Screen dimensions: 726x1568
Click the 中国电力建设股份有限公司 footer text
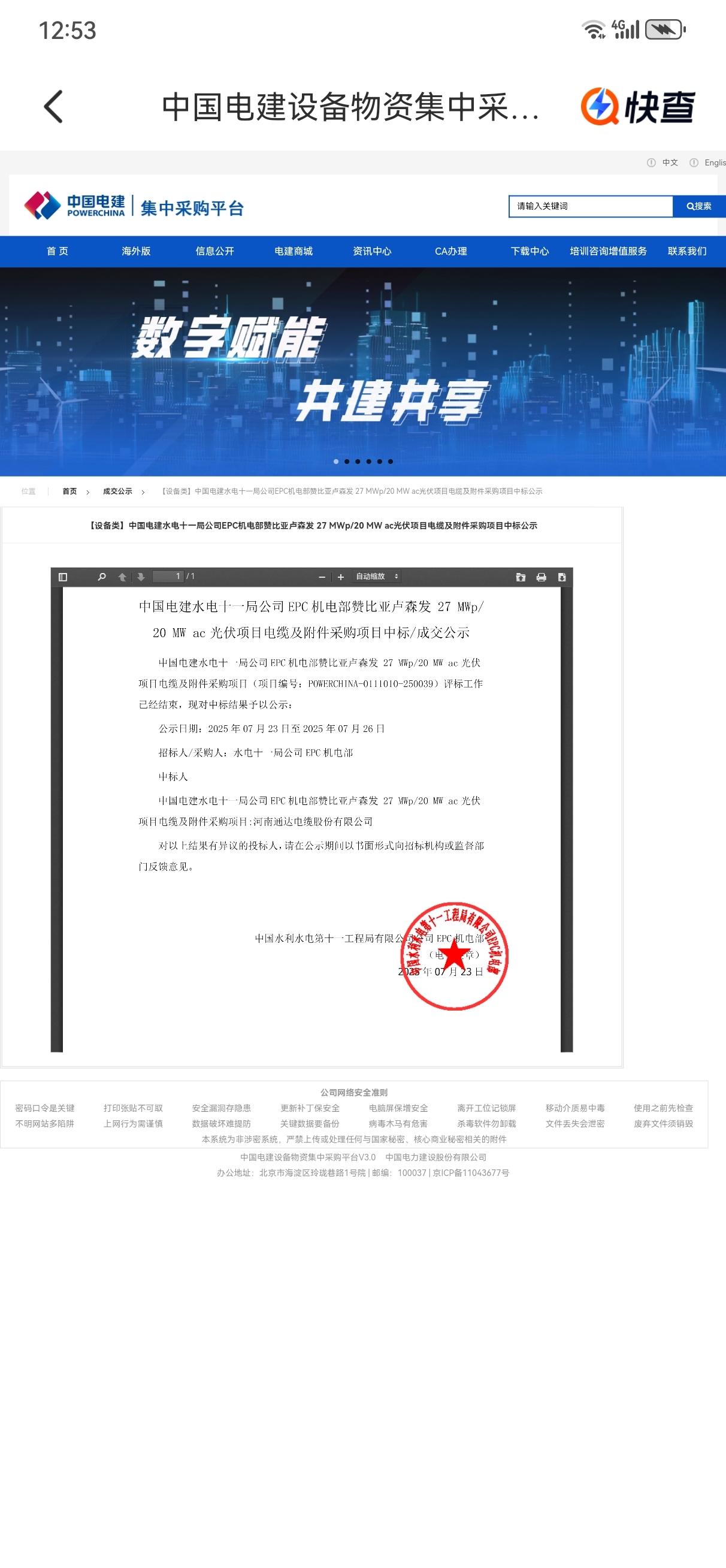tap(435, 1157)
